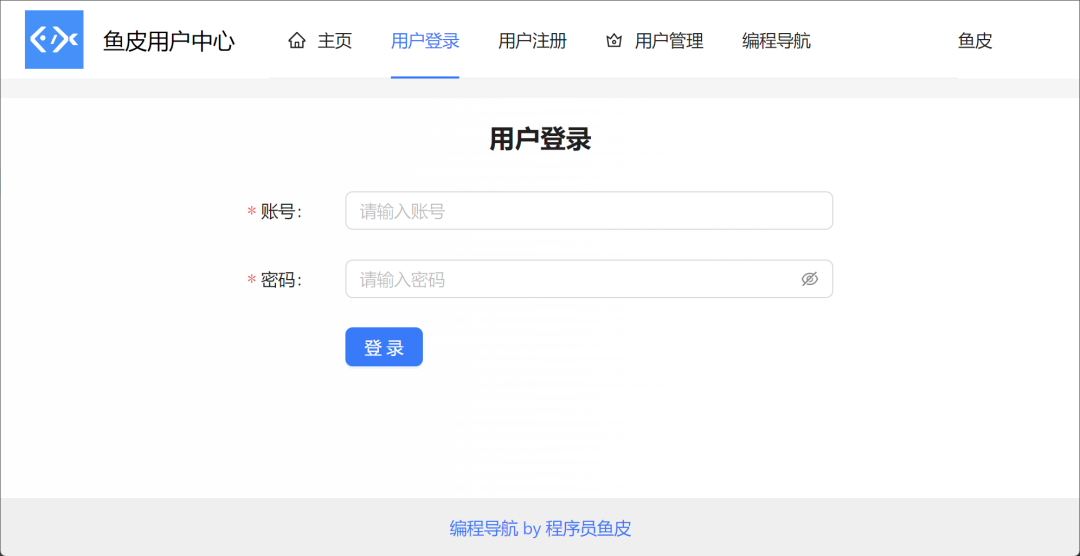
Task: Click the 鱼皮用户中心 title text
Action: (169, 41)
